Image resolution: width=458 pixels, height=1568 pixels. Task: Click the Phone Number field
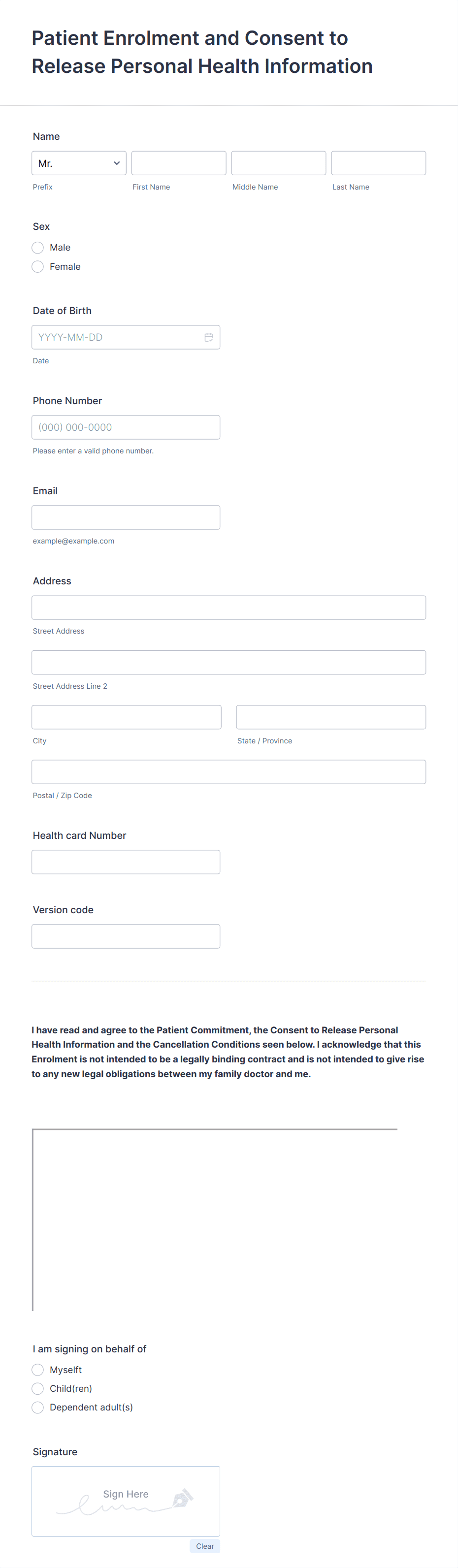(x=126, y=427)
